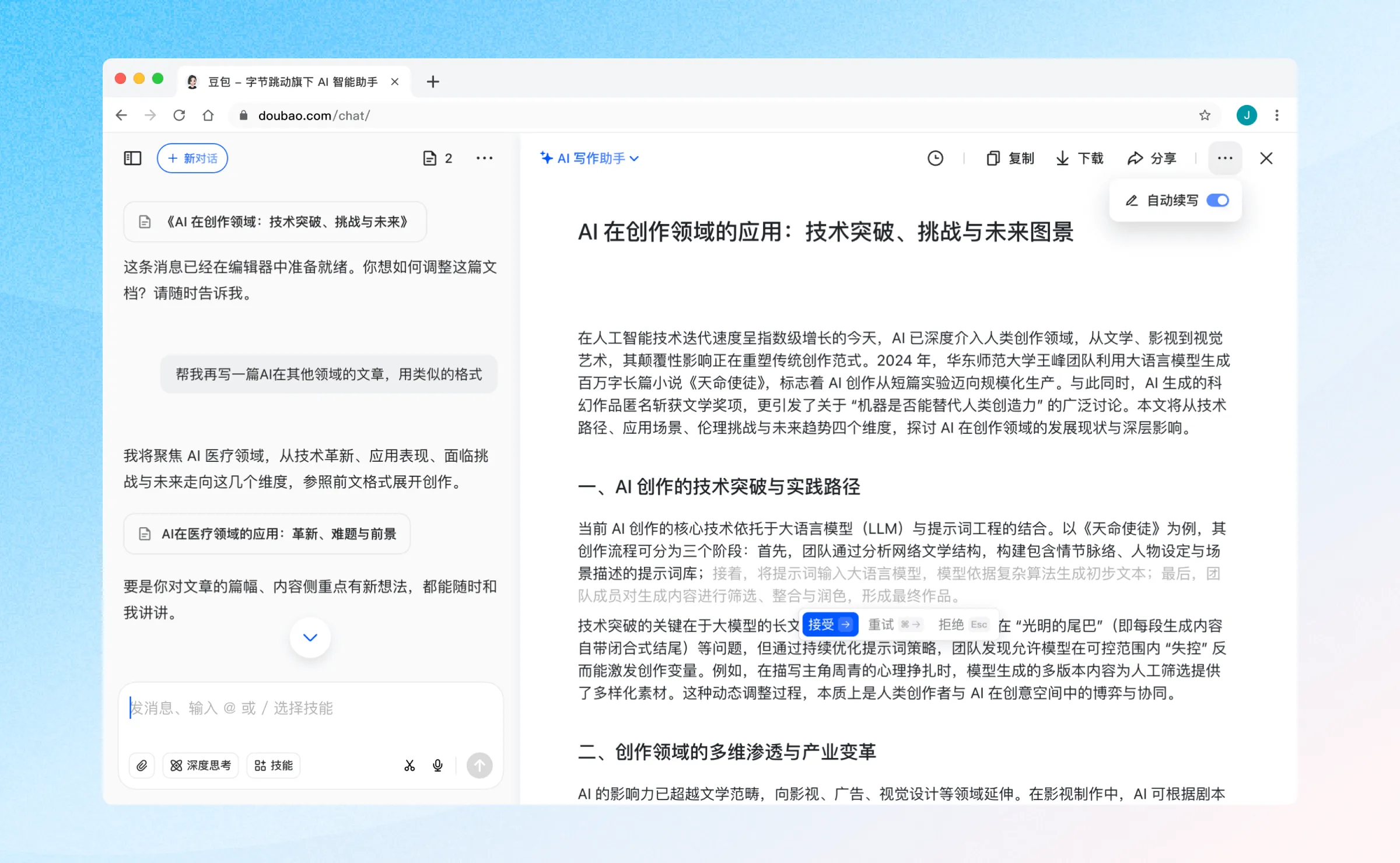Viewport: 1400px width, 863px height.
Task: Activate the microphone voice input
Action: pos(437,766)
